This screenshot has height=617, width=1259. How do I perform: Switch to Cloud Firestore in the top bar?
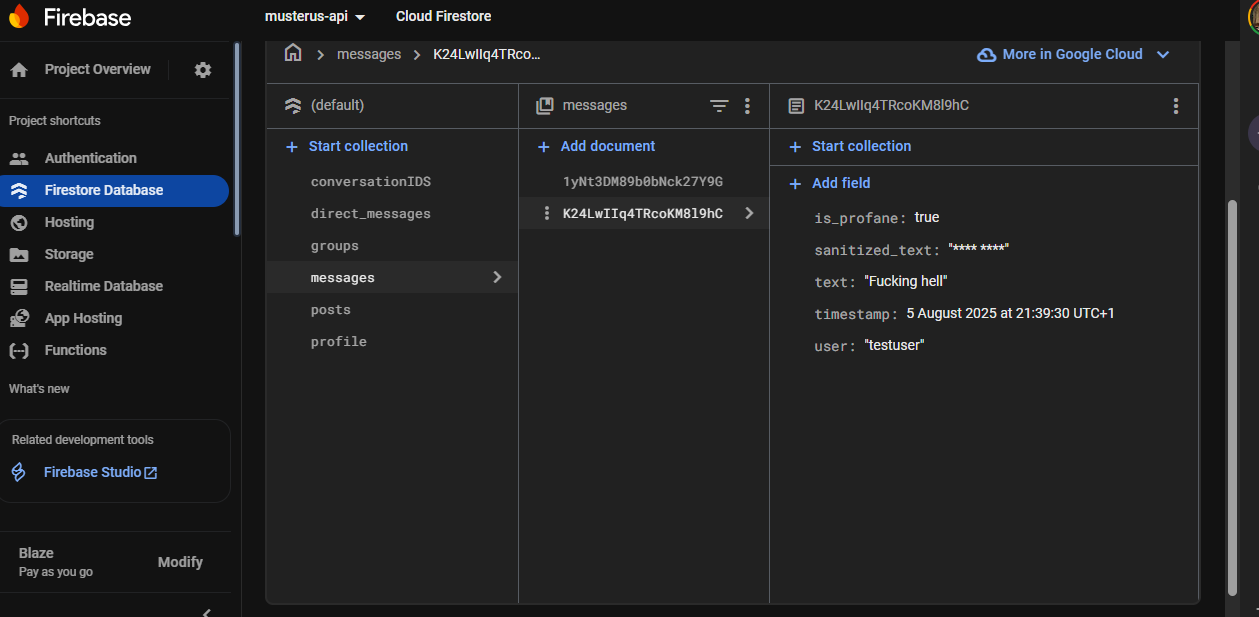click(x=443, y=16)
